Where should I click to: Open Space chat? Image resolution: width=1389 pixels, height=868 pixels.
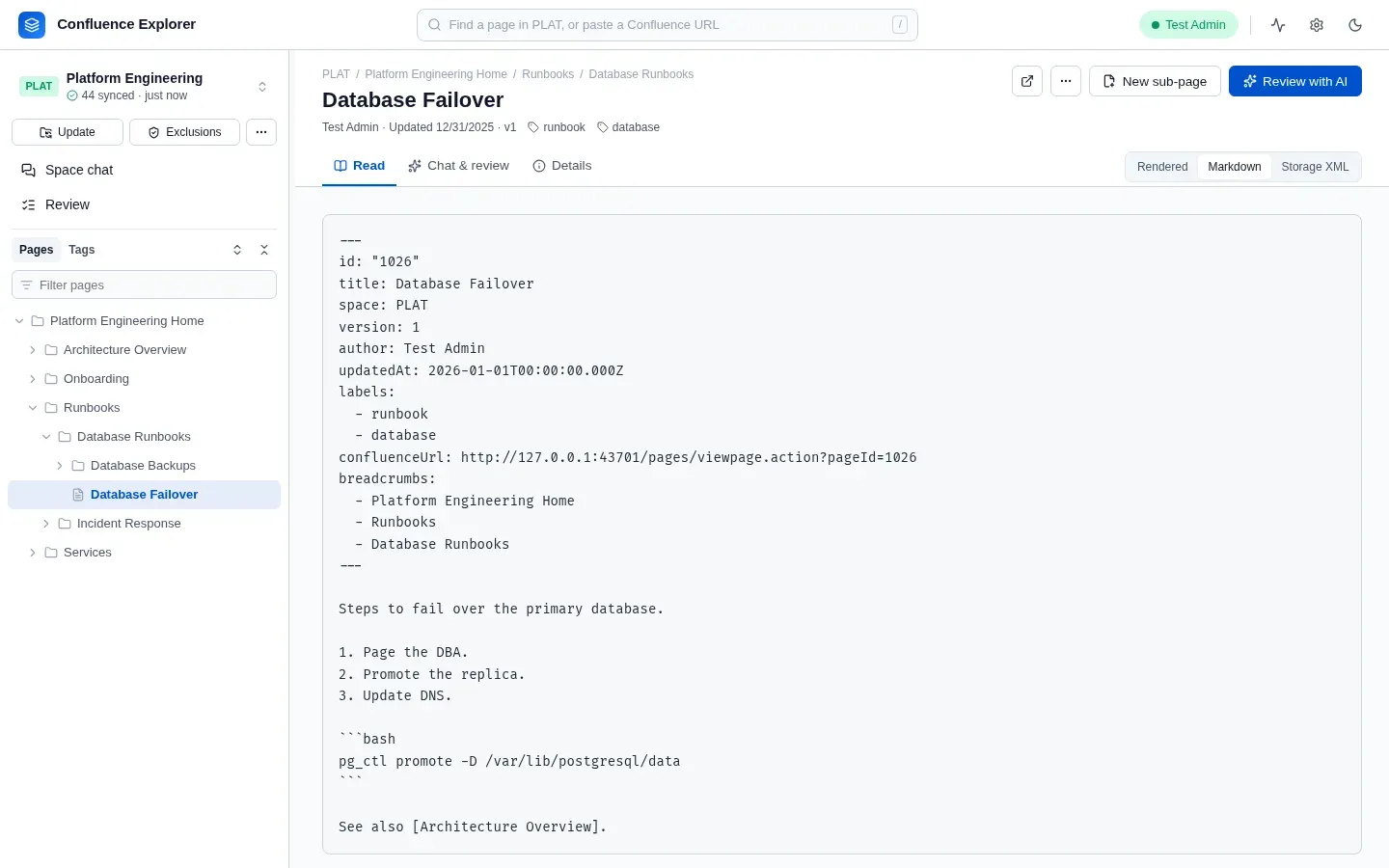click(x=144, y=170)
